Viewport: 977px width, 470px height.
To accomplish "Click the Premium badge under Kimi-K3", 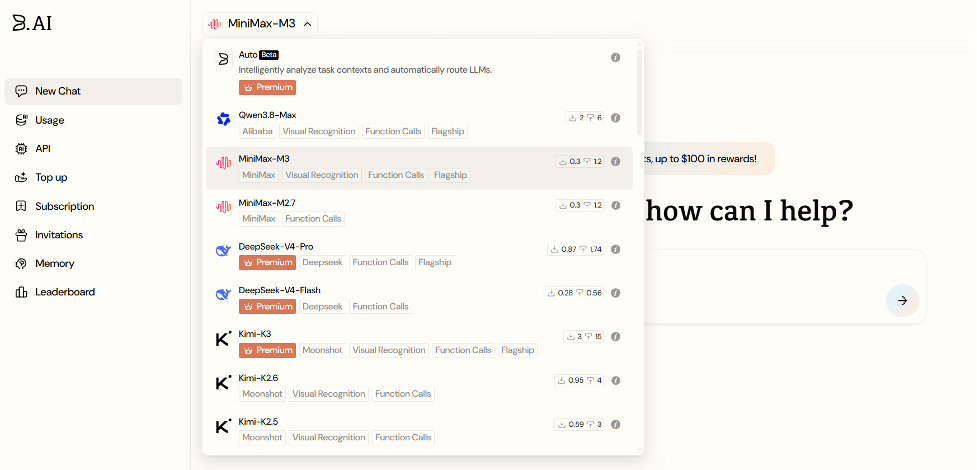I will (x=267, y=350).
